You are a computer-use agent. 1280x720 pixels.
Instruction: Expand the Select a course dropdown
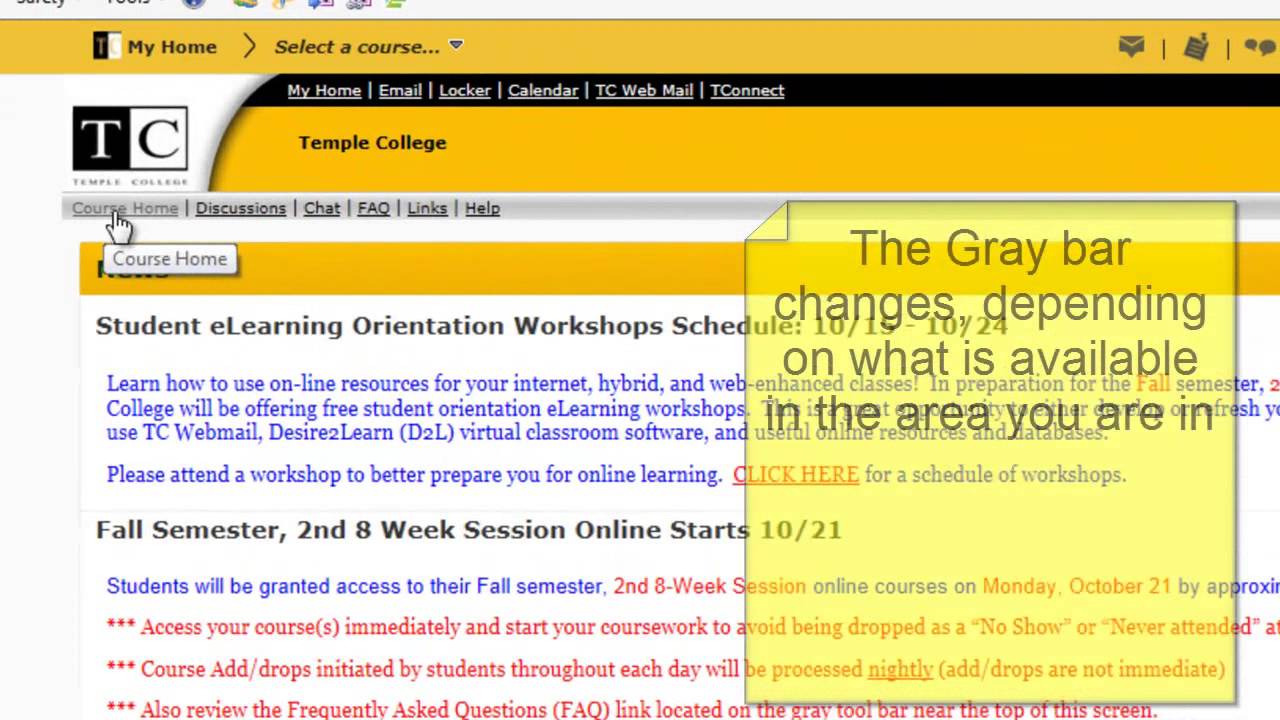[369, 47]
